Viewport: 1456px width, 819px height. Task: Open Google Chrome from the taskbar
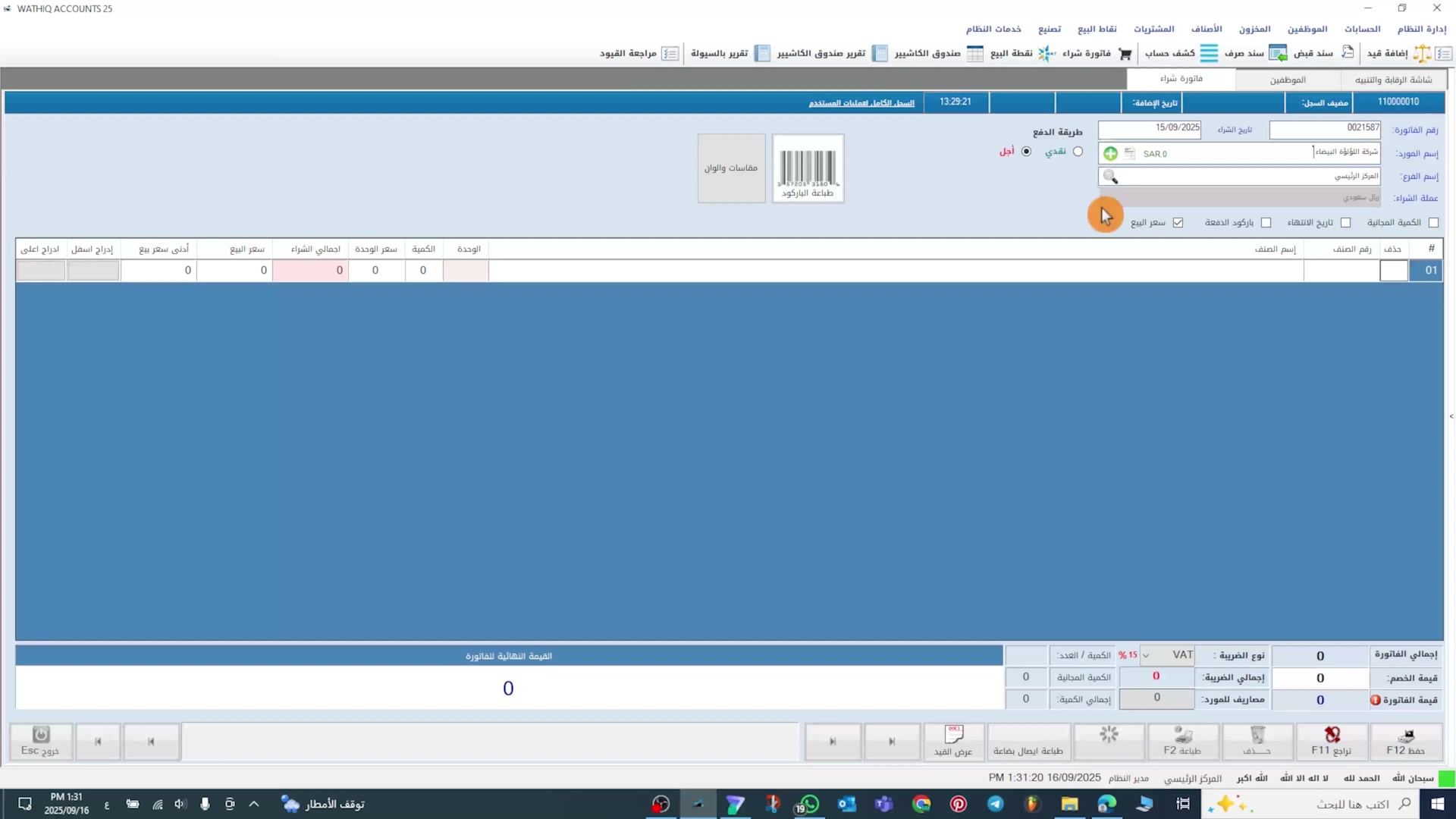tap(921, 804)
